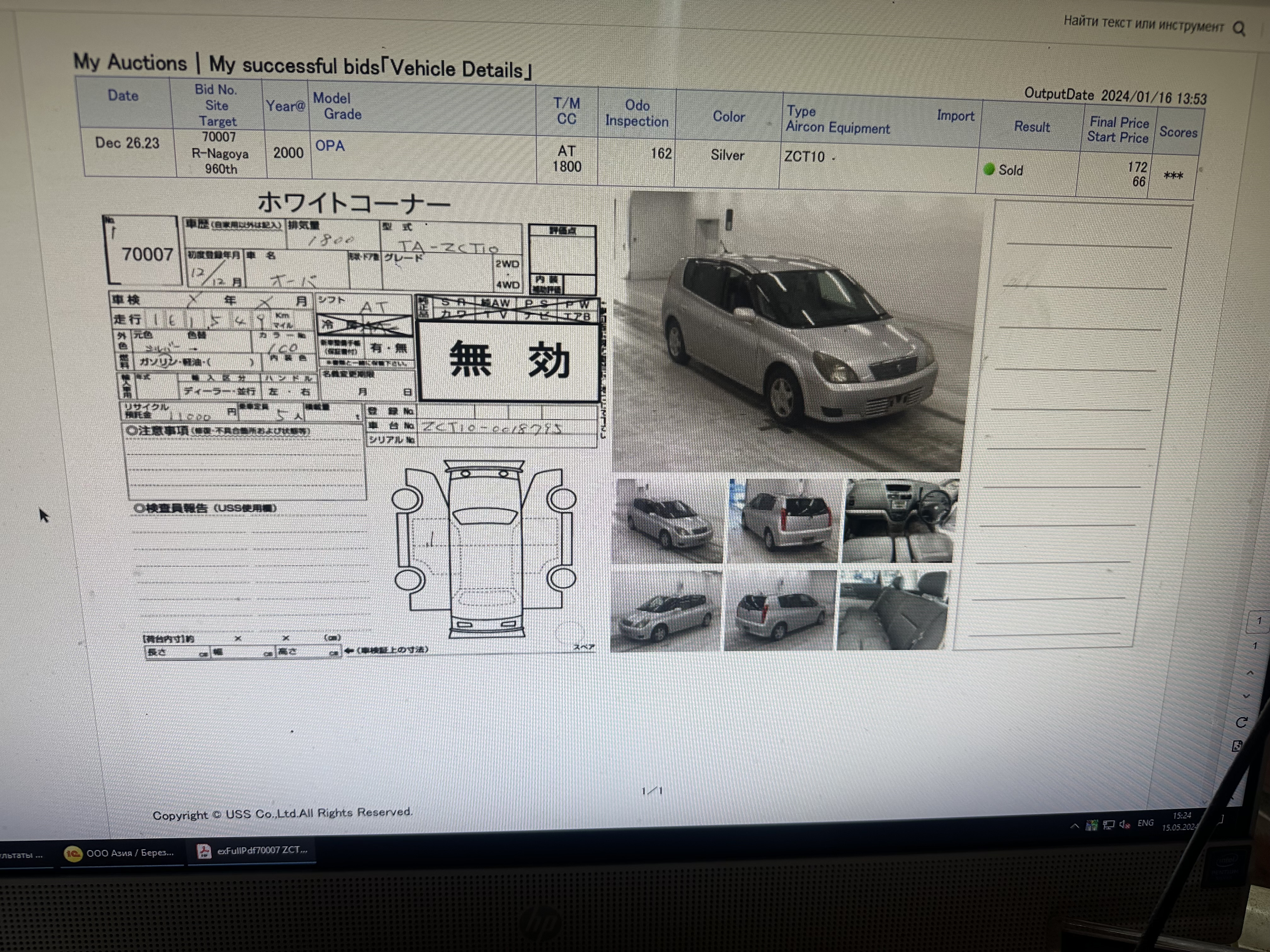1270x952 pixels.
Task: Click the start price '66'
Action: pos(1139,181)
